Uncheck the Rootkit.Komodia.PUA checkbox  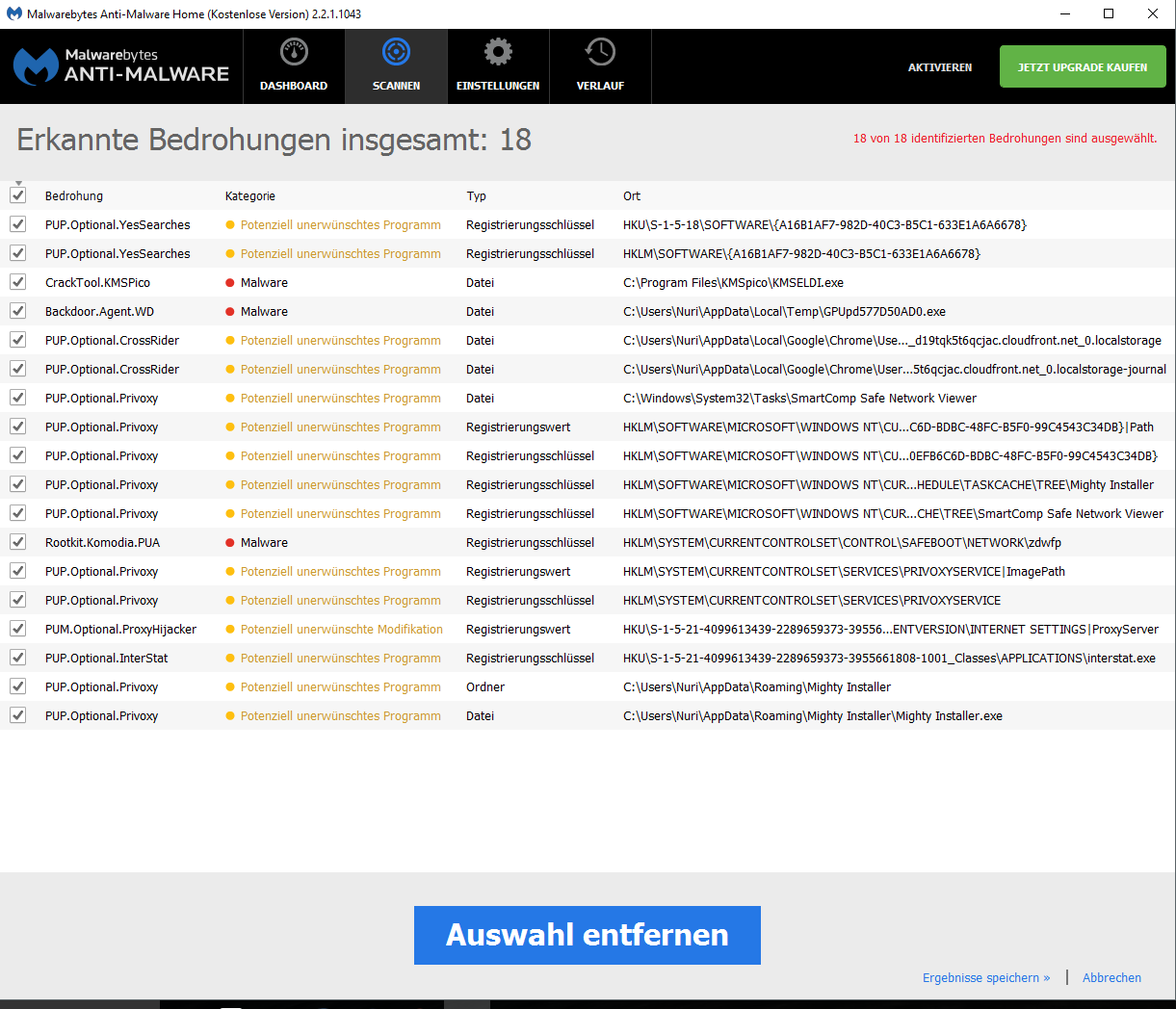pos(17,542)
